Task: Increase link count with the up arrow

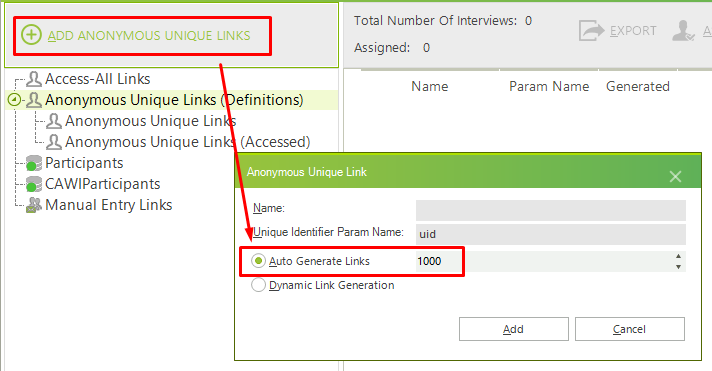Action: click(678, 256)
